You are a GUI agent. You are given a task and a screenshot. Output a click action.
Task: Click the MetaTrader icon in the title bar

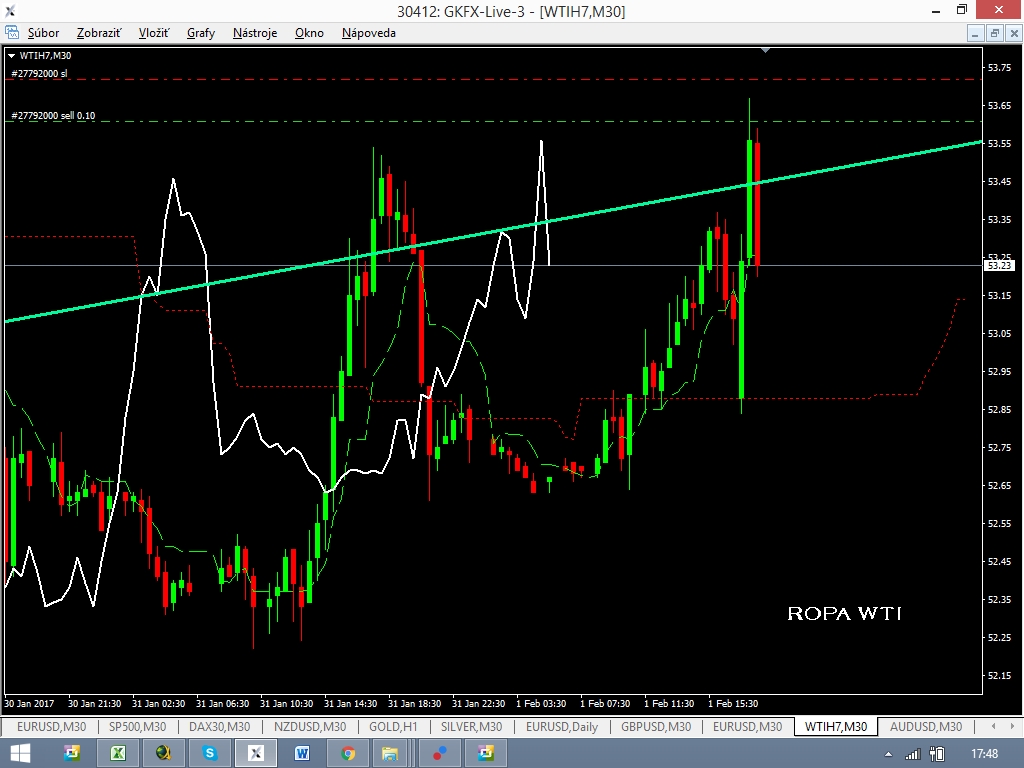pyautogui.click(x=10, y=10)
